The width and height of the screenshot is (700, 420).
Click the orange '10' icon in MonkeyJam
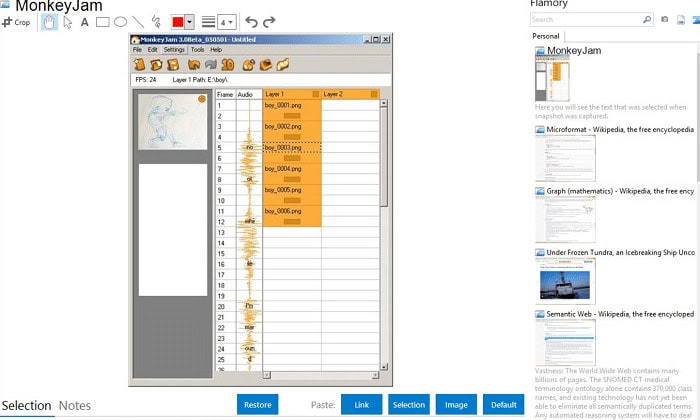coord(228,65)
